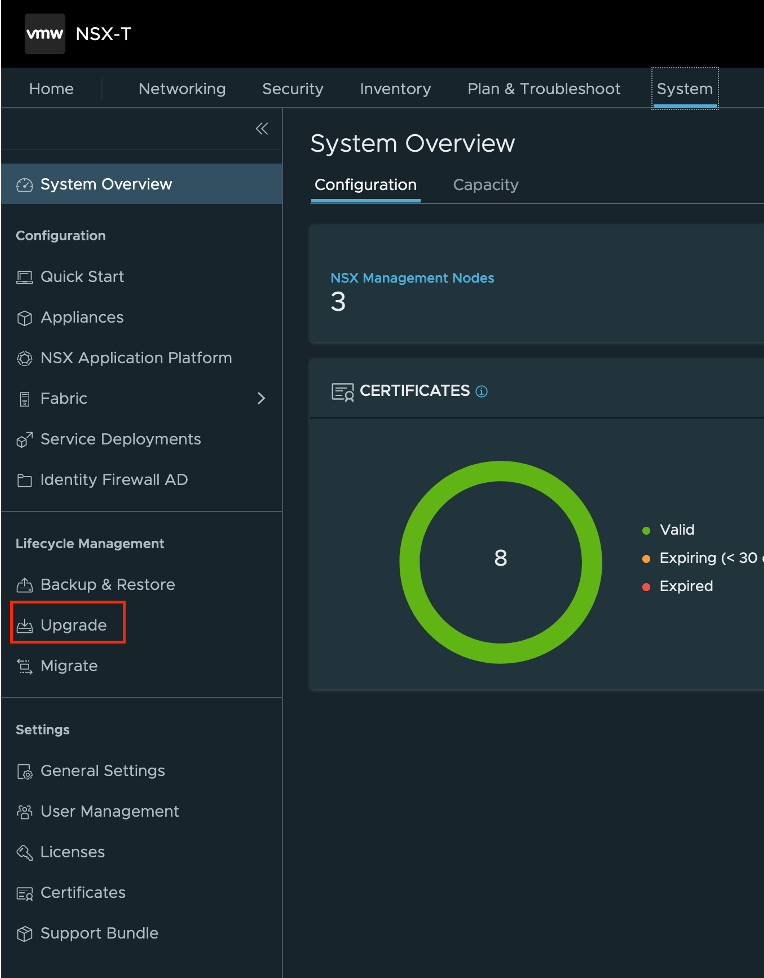This screenshot has height=978, width=764.
Task: Select the Configuration tab
Action: [x=365, y=185]
